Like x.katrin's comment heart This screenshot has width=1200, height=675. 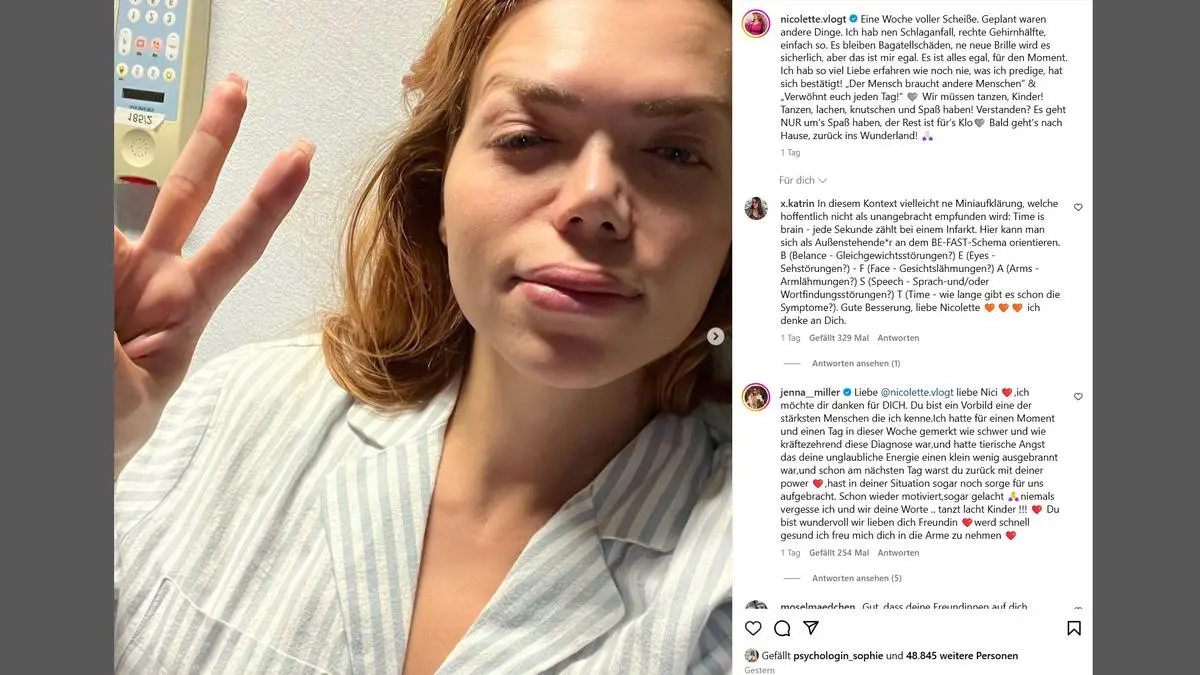pos(1078,207)
